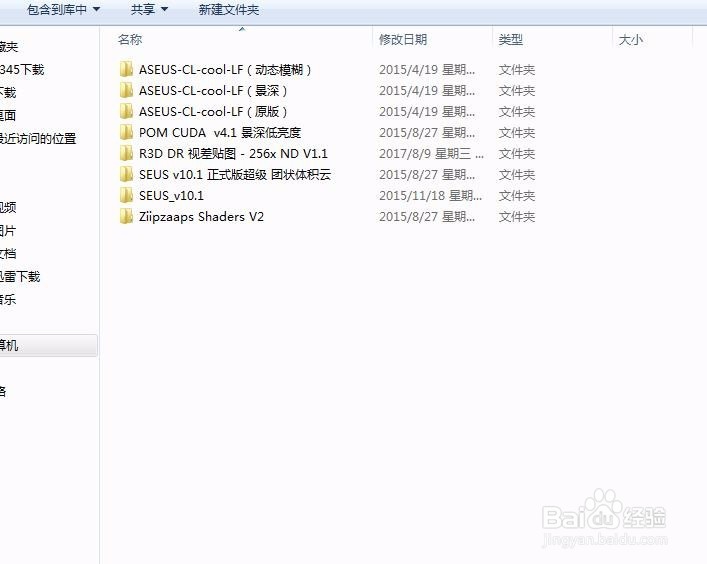Image resolution: width=707 pixels, height=564 pixels.
Task: Click 文件夹 type of ASEUS-CL-cool-LF(动态模糊) row
Action: point(517,70)
